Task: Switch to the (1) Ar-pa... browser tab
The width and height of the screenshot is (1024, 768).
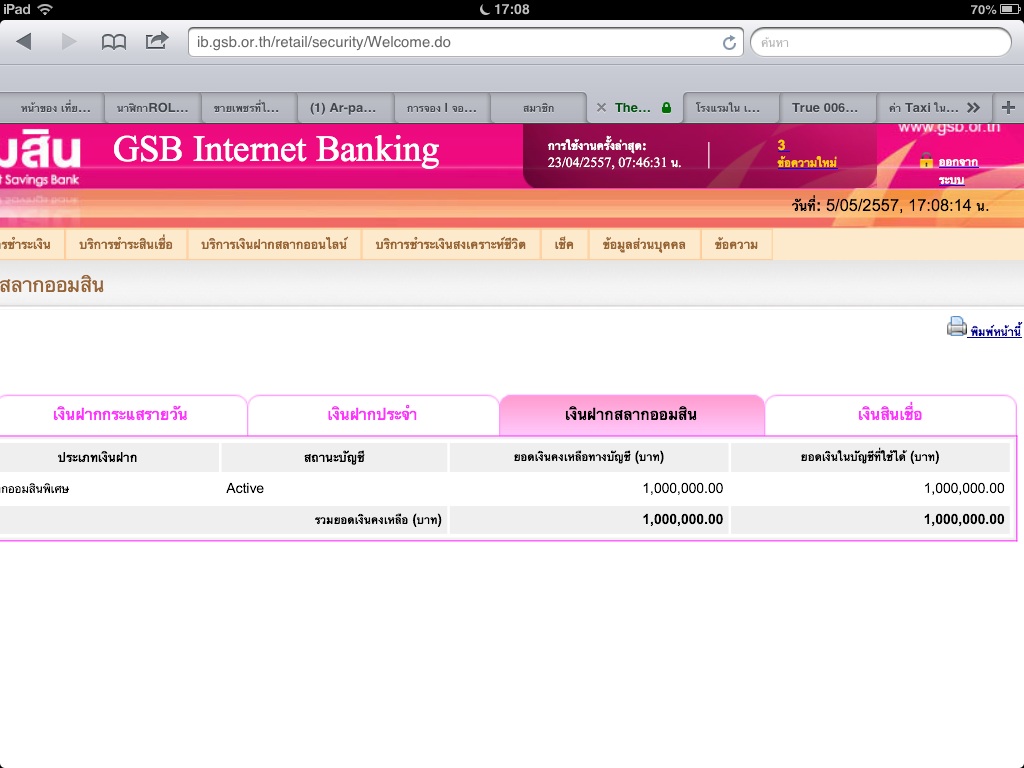Action: (343, 108)
